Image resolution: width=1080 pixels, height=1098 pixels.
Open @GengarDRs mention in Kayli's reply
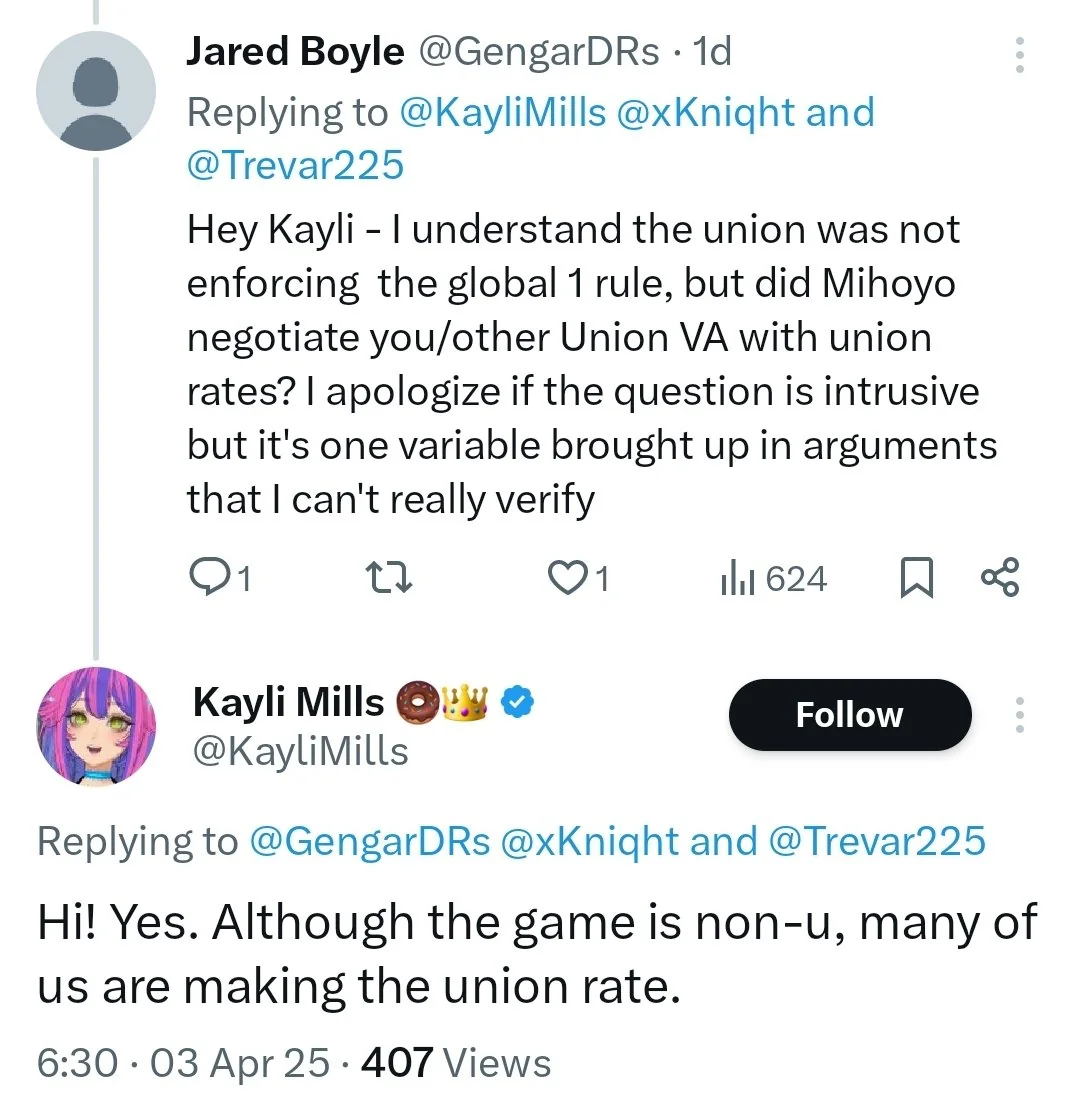pos(369,841)
